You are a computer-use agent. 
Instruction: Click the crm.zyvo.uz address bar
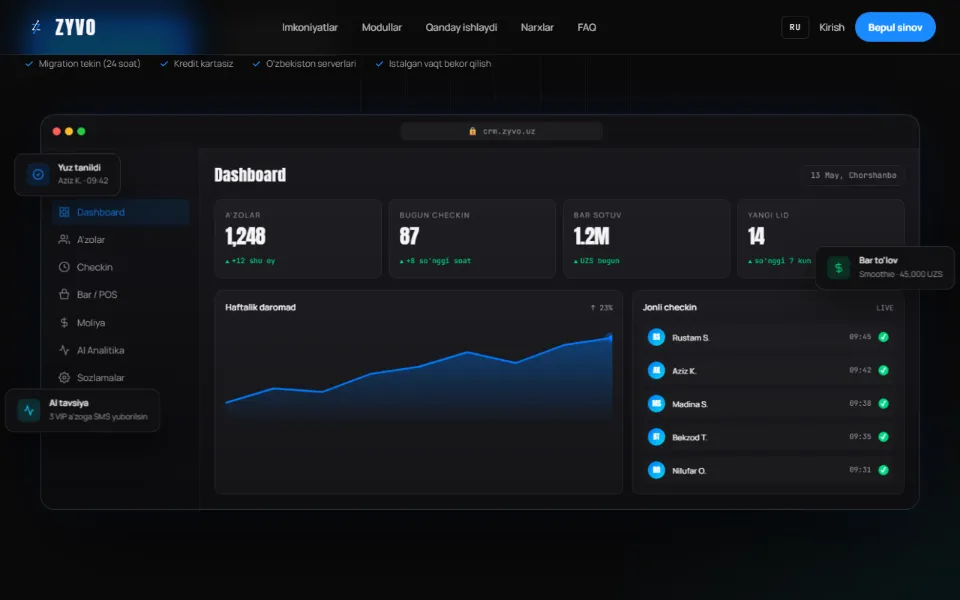click(x=501, y=131)
